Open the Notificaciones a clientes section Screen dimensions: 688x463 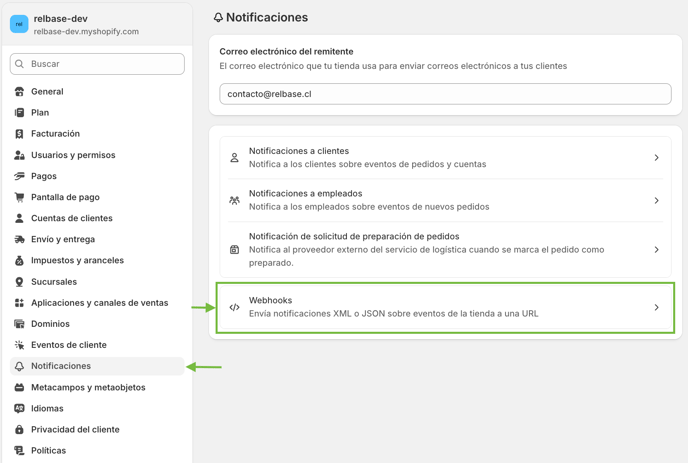pos(445,158)
